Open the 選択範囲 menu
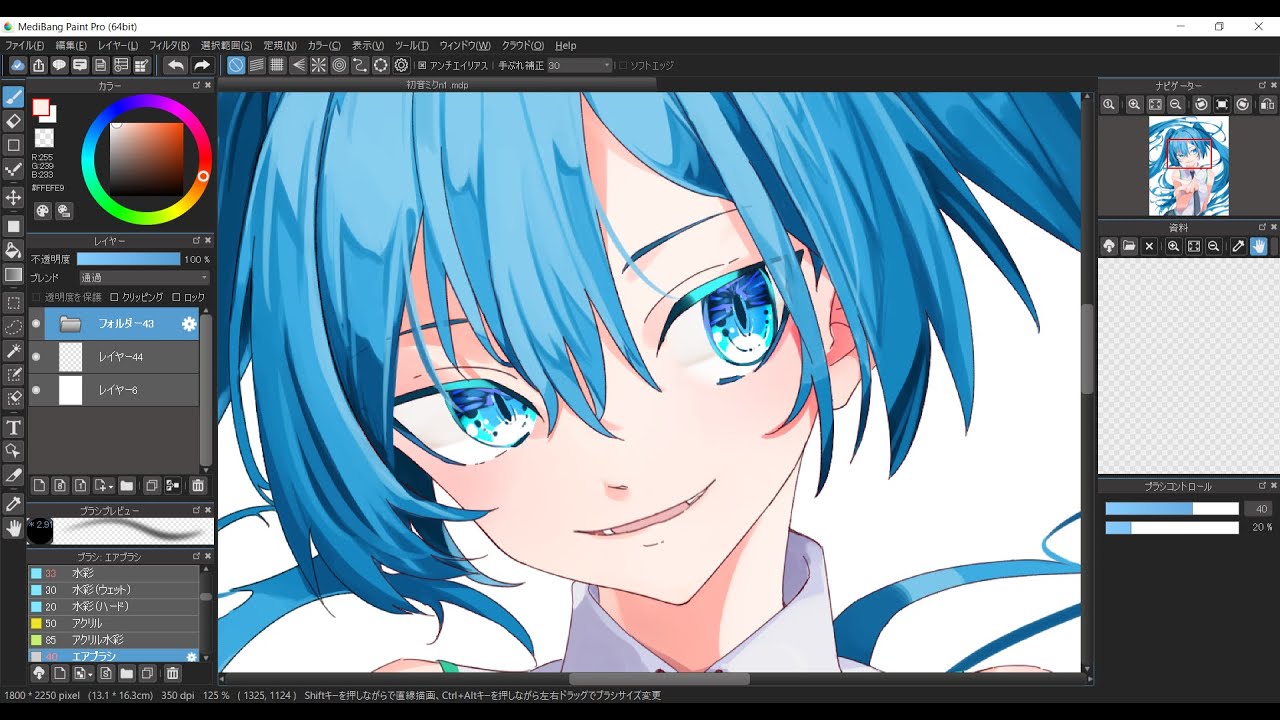 (x=226, y=45)
